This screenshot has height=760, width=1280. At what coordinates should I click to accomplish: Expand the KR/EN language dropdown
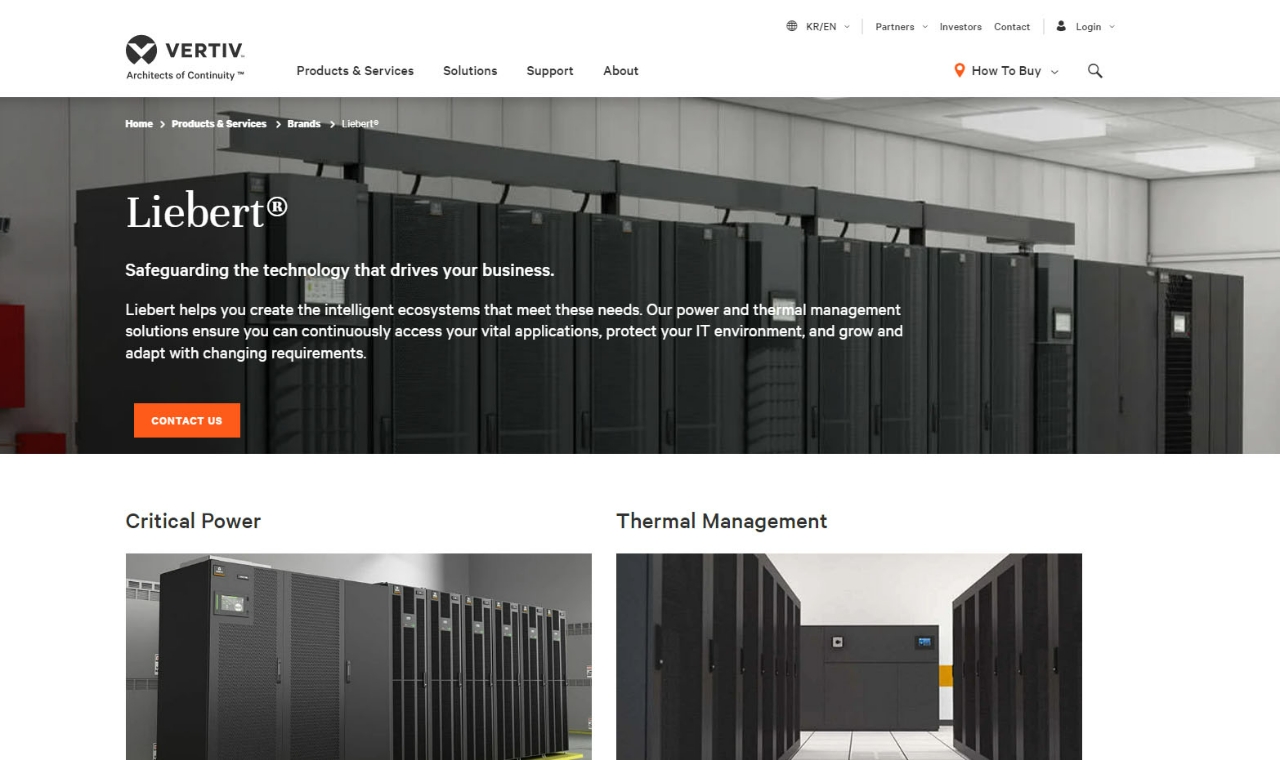(x=828, y=27)
